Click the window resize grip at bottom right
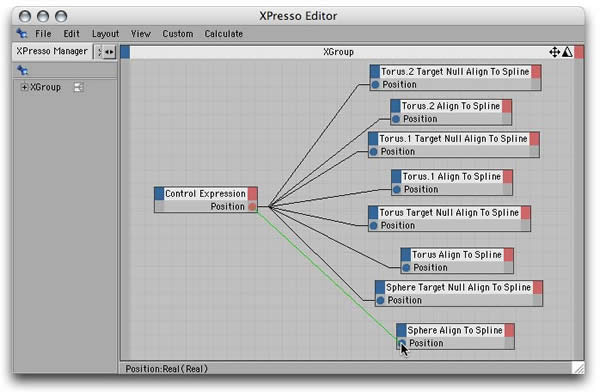This screenshot has width=600, height=392. pyautogui.click(x=579, y=368)
